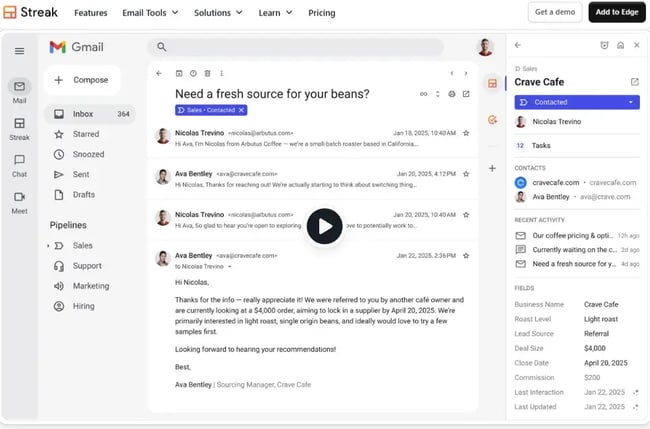Click the Add to Edge button
The image size is (650, 429).
click(x=617, y=12)
